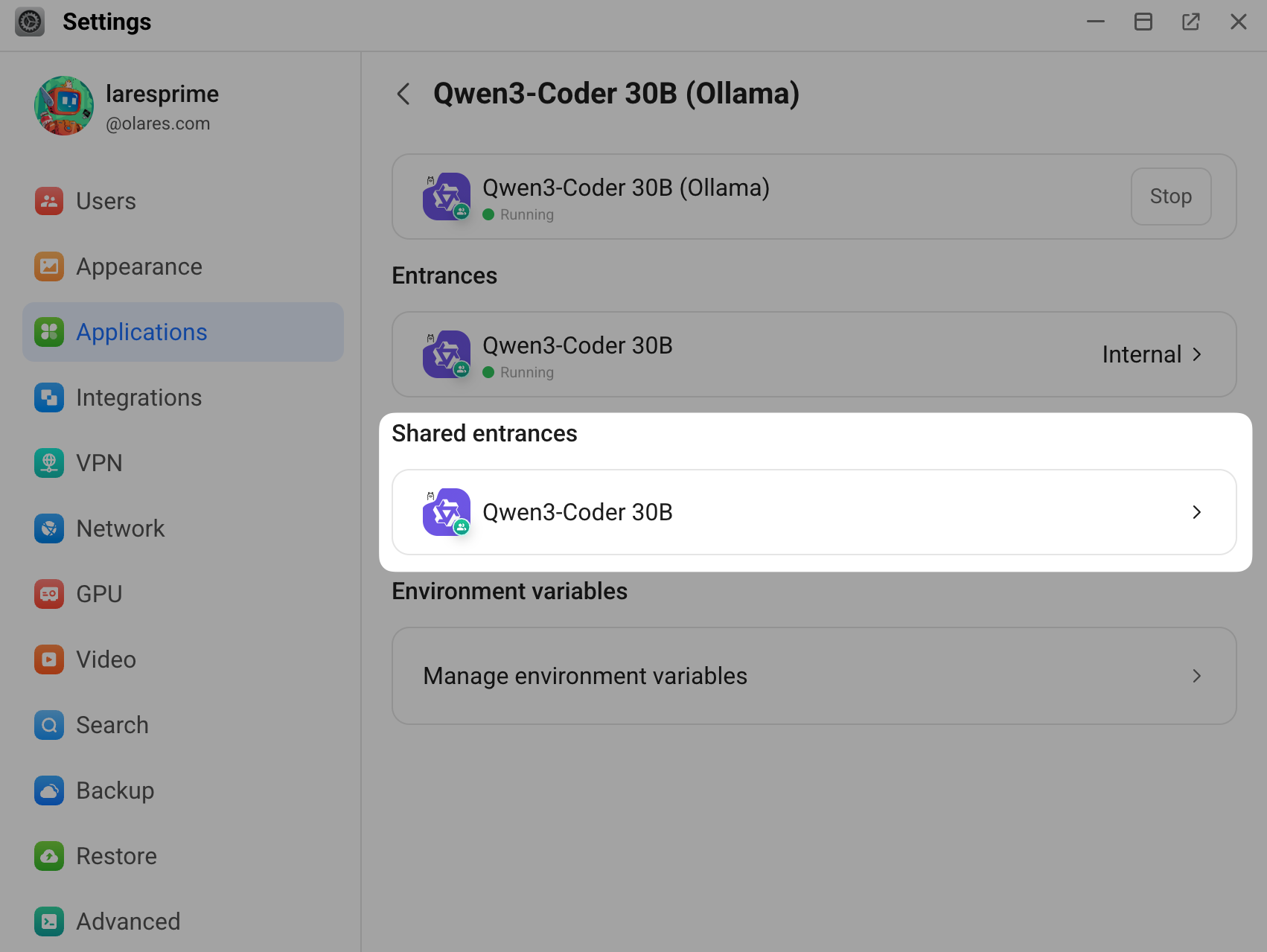Click Qwen icon in Shared entrances card
1267x952 pixels.
pyautogui.click(x=447, y=512)
